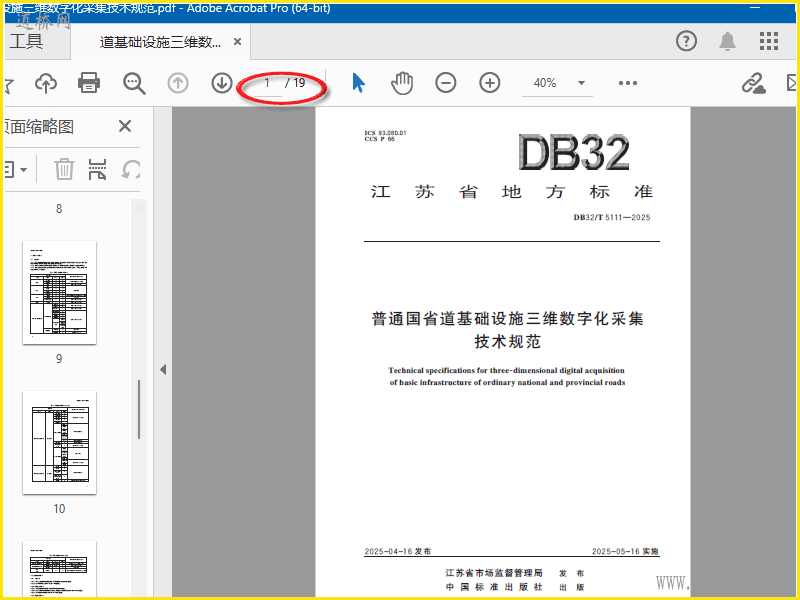Go to next page arrow
Image resolution: width=800 pixels, height=600 pixels.
[x=222, y=83]
